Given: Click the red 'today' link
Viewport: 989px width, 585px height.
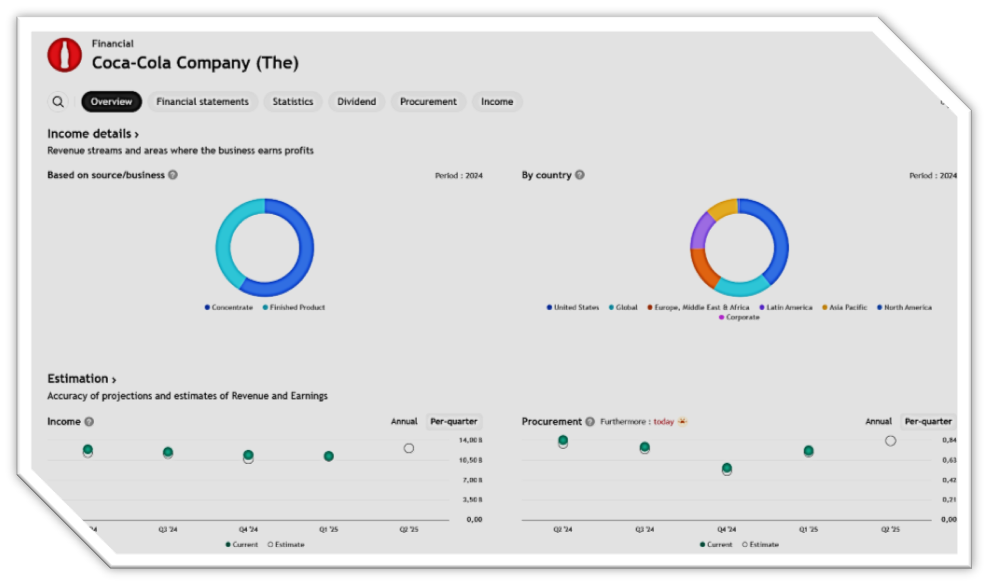Looking at the screenshot, I should tap(664, 422).
